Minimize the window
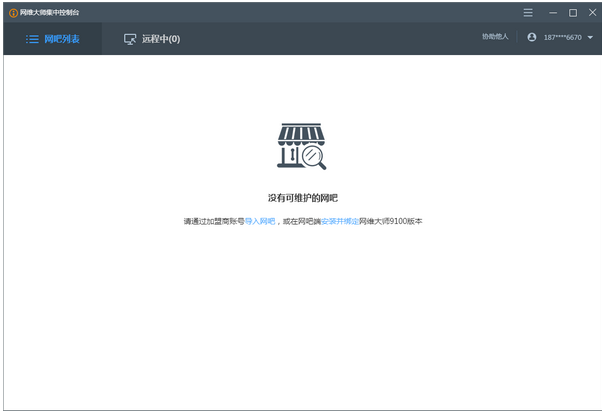This screenshot has width=602, height=411. [553, 13]
